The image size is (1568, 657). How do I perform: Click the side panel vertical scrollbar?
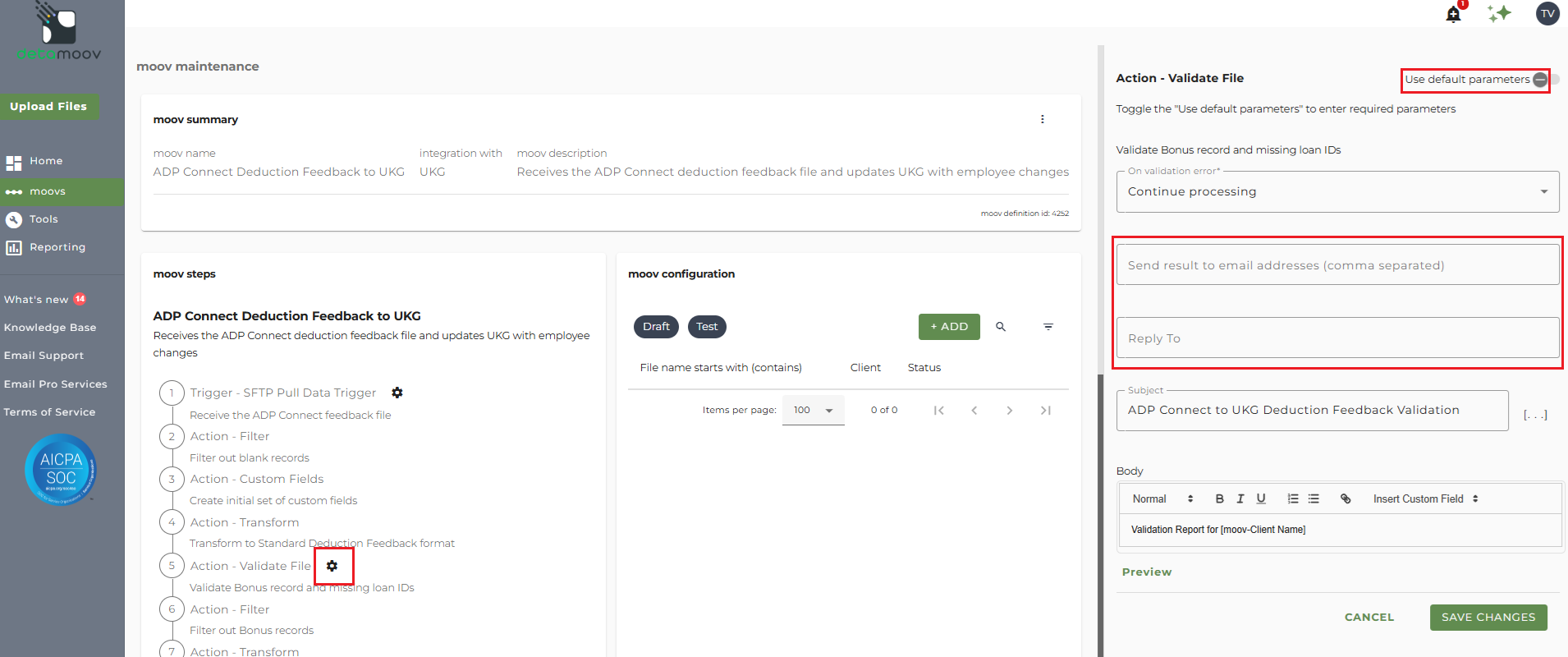1101,515
